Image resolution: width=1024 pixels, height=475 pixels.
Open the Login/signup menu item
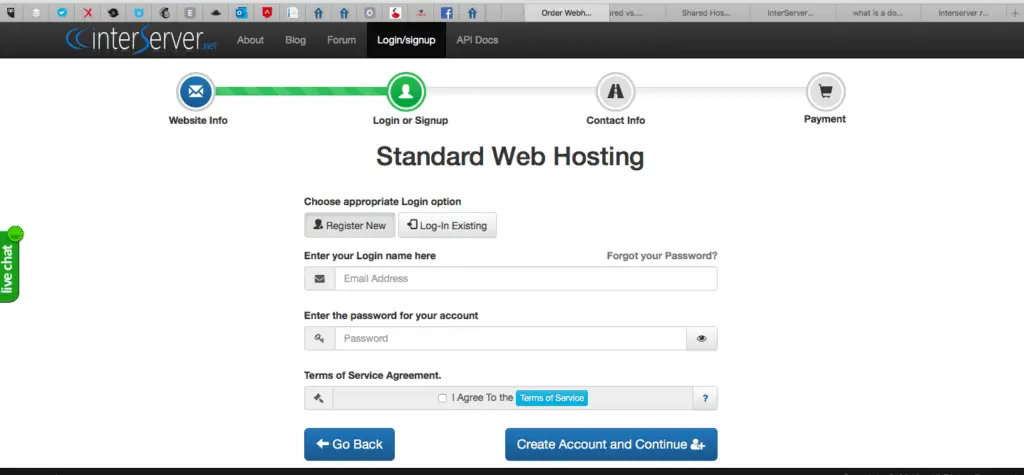tap(406, 40)
